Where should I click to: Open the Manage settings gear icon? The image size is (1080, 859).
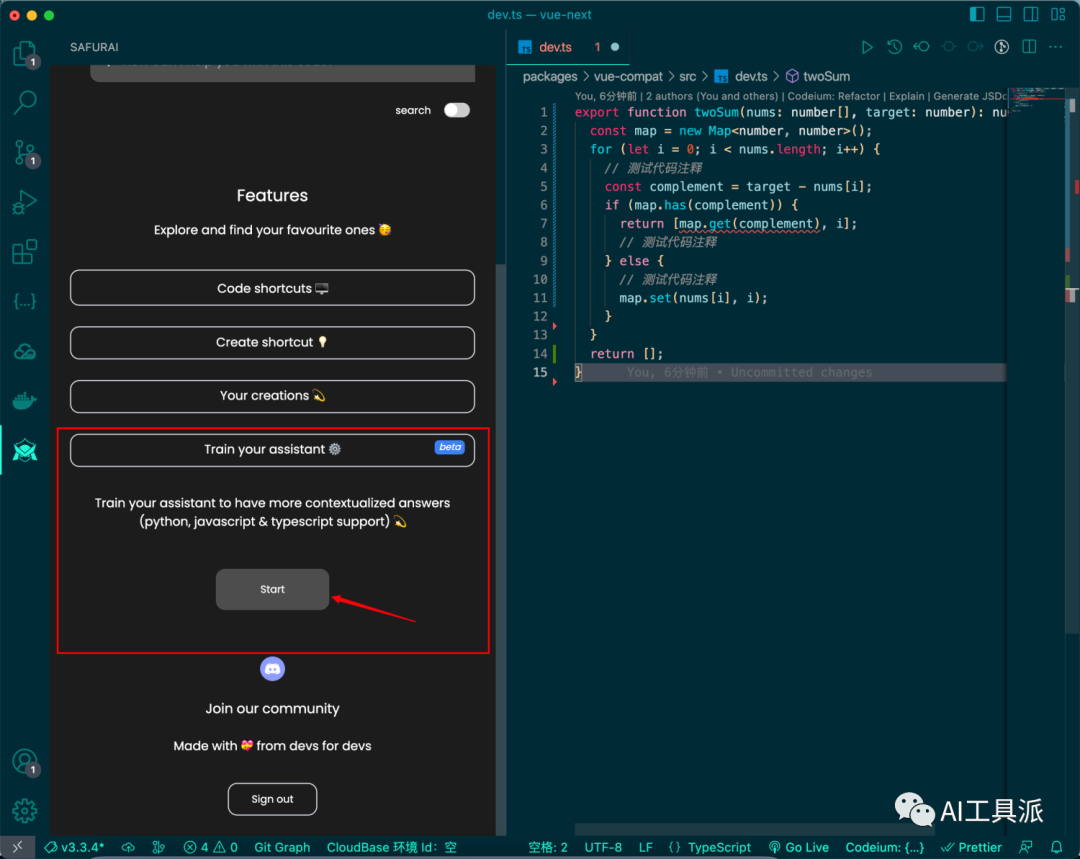click(x=25, y=810)
